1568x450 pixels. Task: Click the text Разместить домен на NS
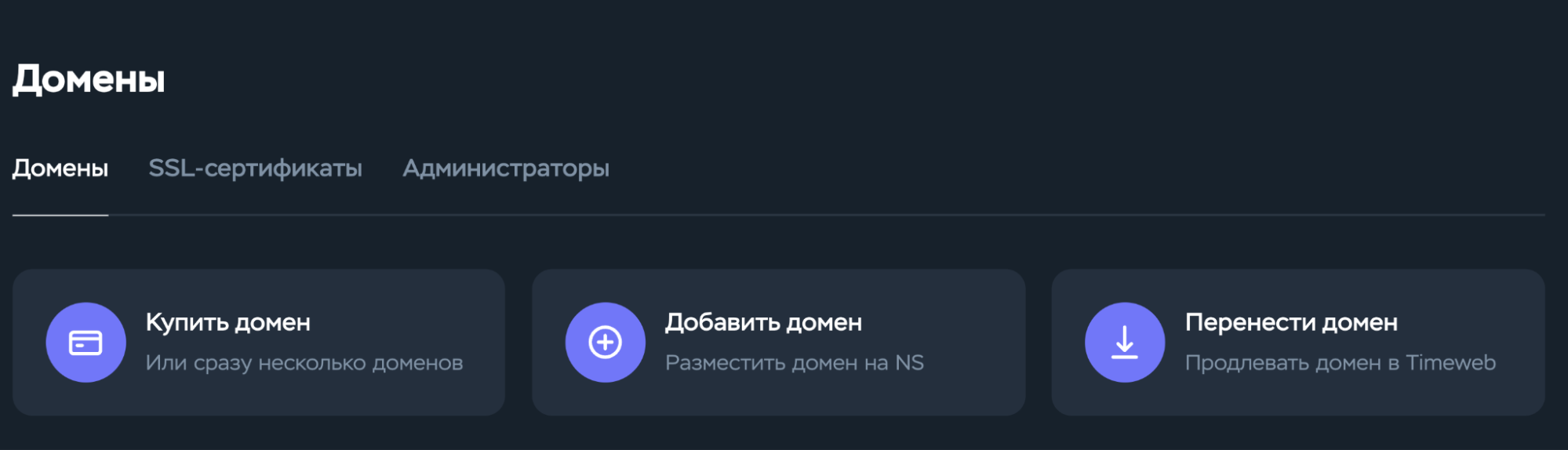click(x=794, y=363)
